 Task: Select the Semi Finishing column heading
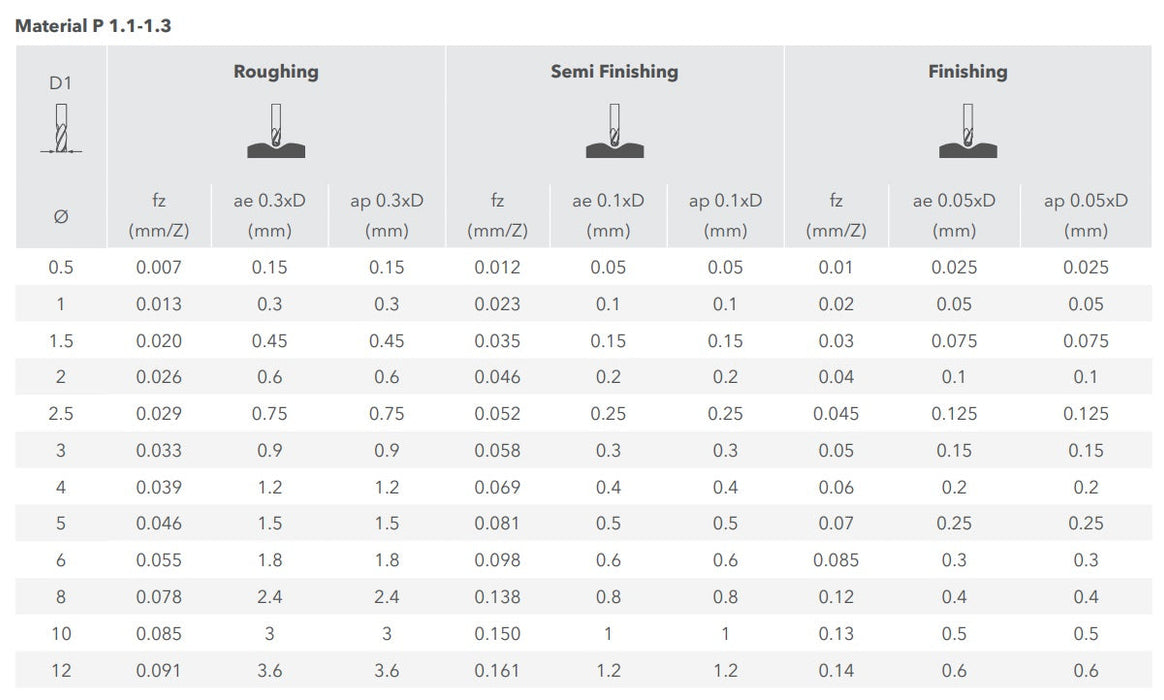tap(615, 72)
